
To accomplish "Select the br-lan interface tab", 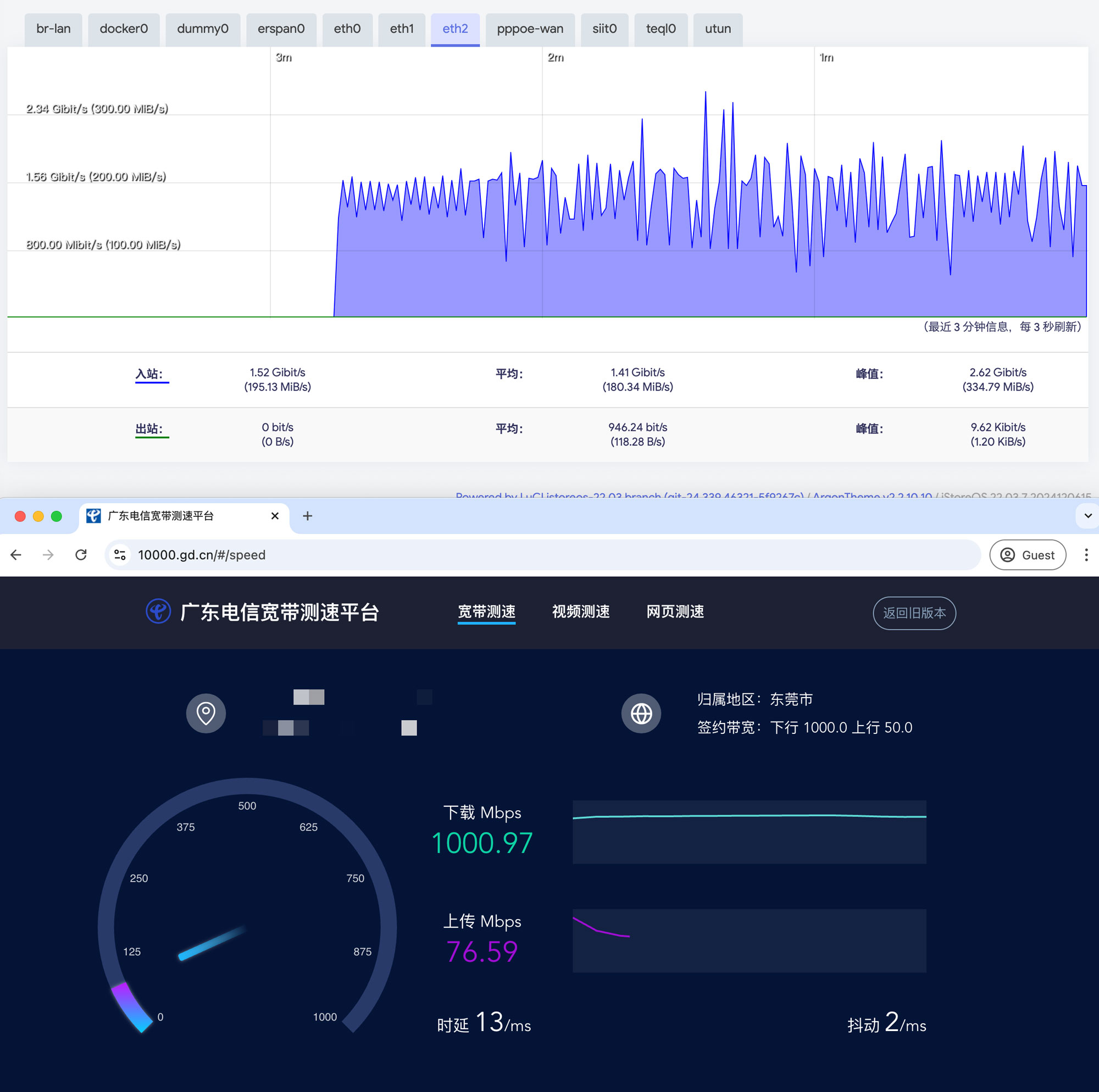I will coord(53,29).
